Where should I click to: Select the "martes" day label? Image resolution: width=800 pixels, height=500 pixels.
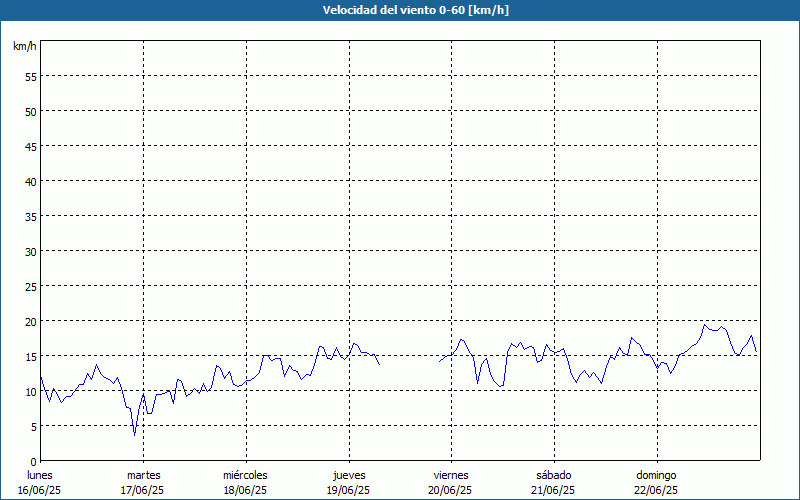click(x=143, y=475)
